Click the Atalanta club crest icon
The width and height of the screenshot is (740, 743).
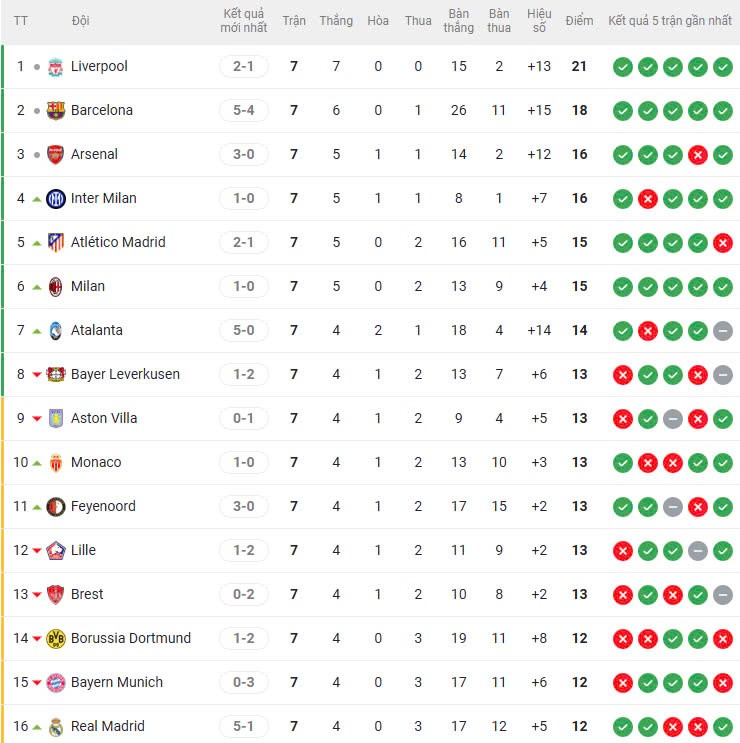coord(56,331)
